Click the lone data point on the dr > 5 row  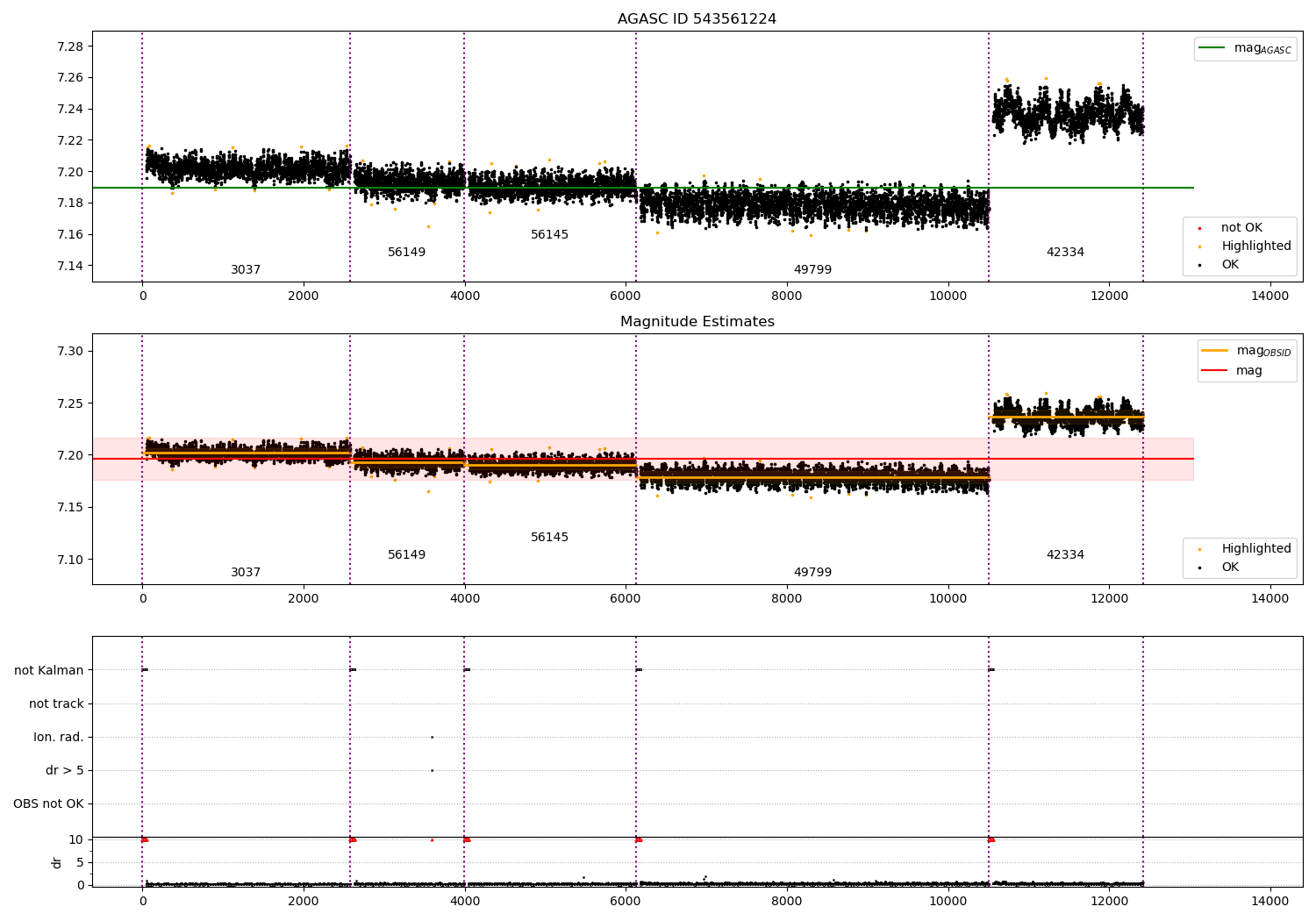tap(432, 771)
